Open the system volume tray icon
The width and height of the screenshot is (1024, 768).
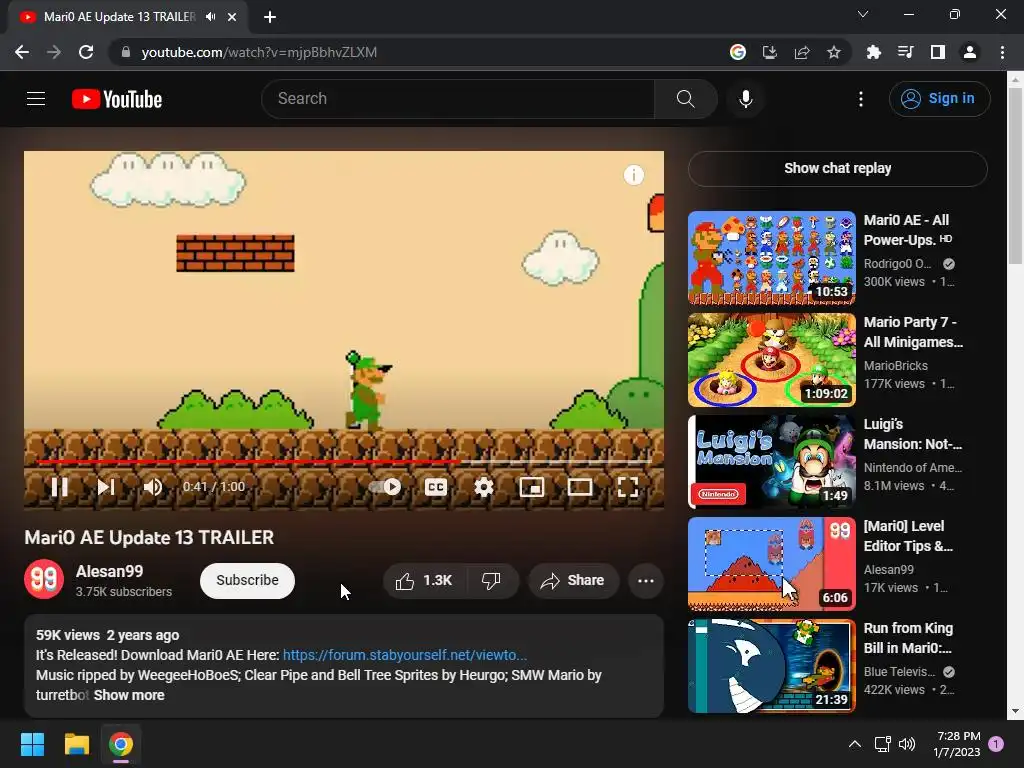907,744
